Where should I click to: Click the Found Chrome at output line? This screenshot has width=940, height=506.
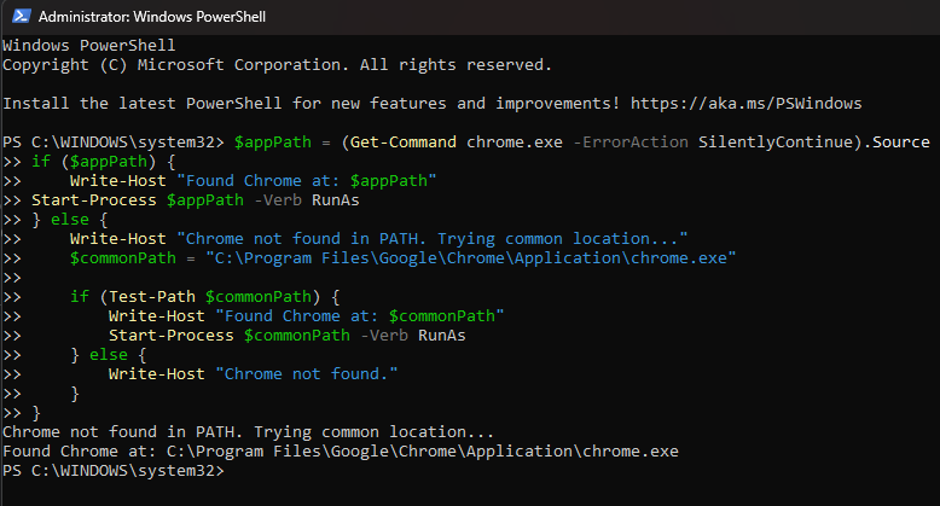coord(341,451)
